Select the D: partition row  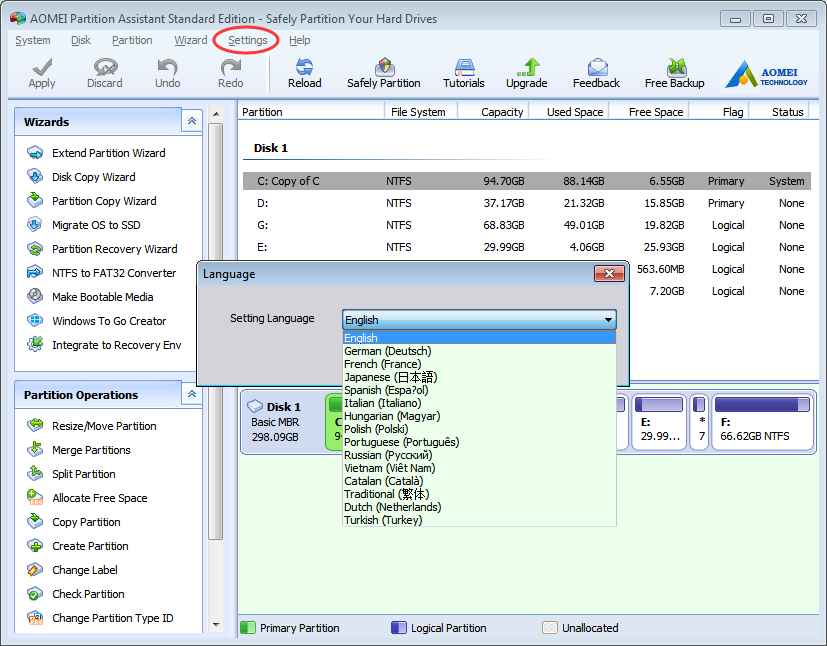[x=526, y=203]
